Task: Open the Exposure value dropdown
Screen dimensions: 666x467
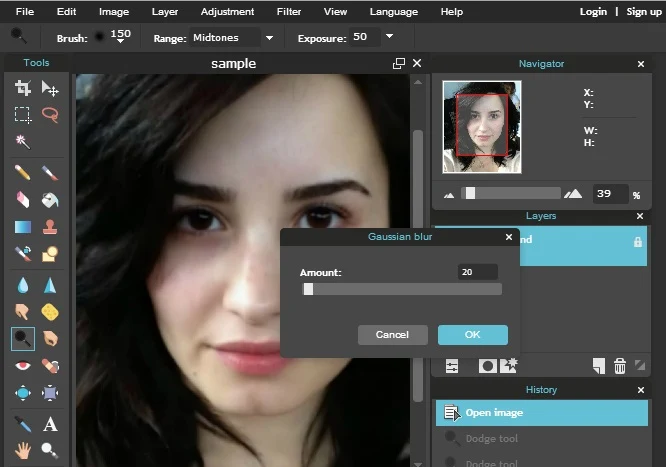Action: (x=389, y=36)
